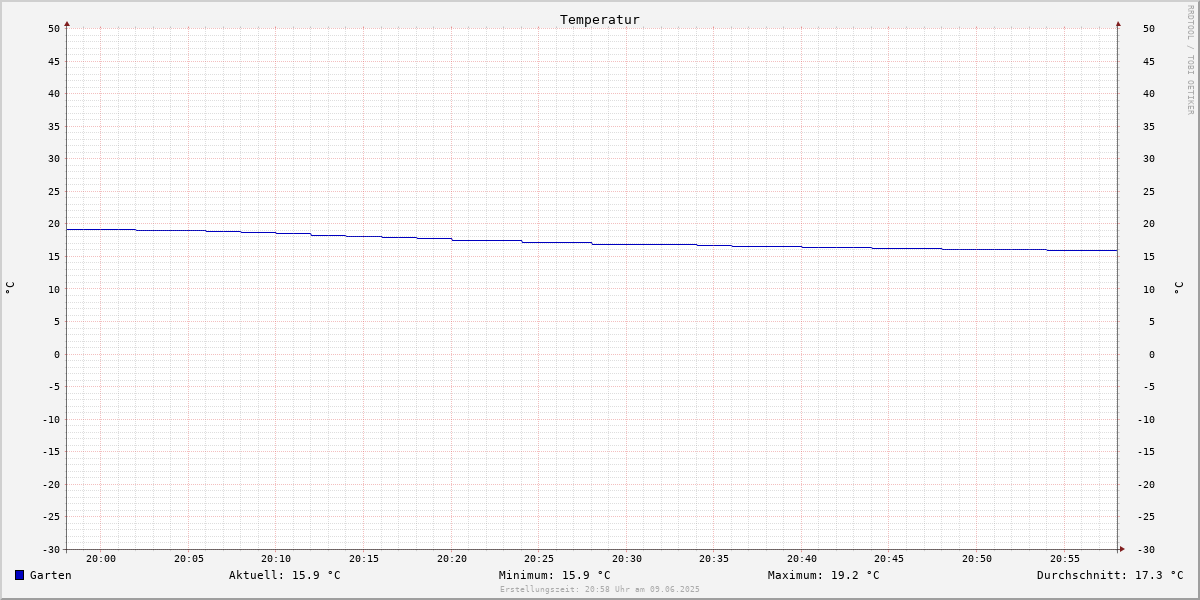Viewport: 1200px width, 600px height.
Task: Click the right axis 25 label
Action: (1149, 192)
